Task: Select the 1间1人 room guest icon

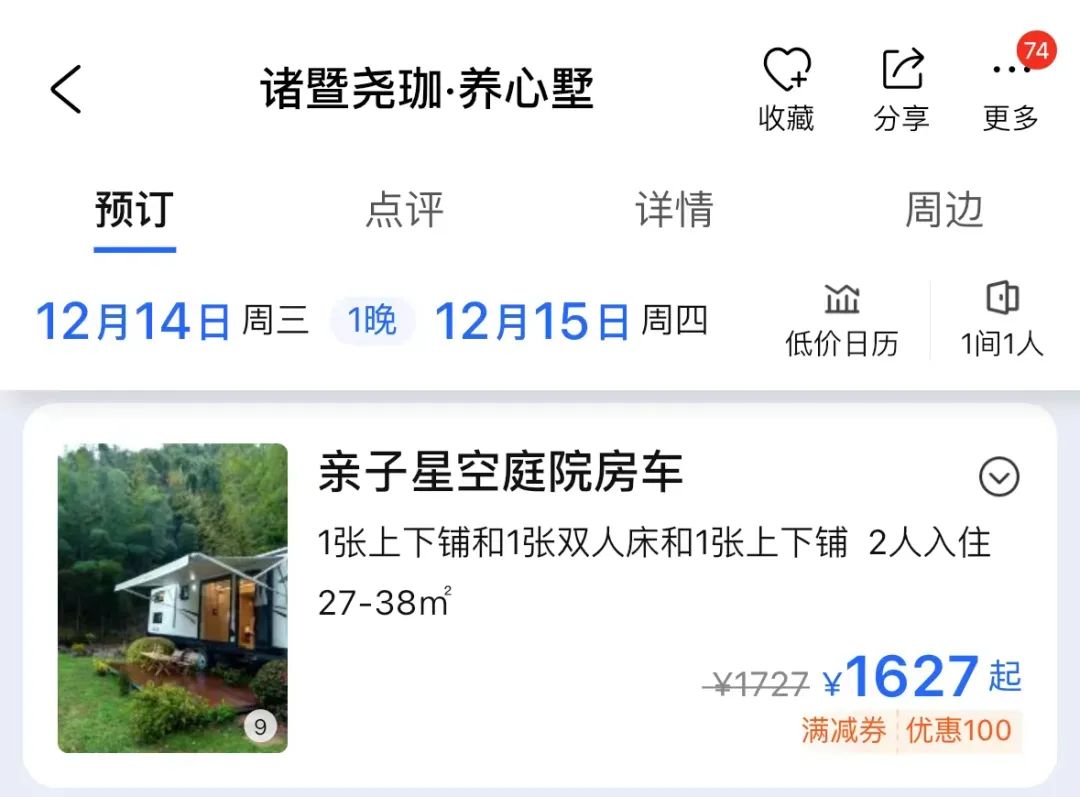Action: (1002, 298)
